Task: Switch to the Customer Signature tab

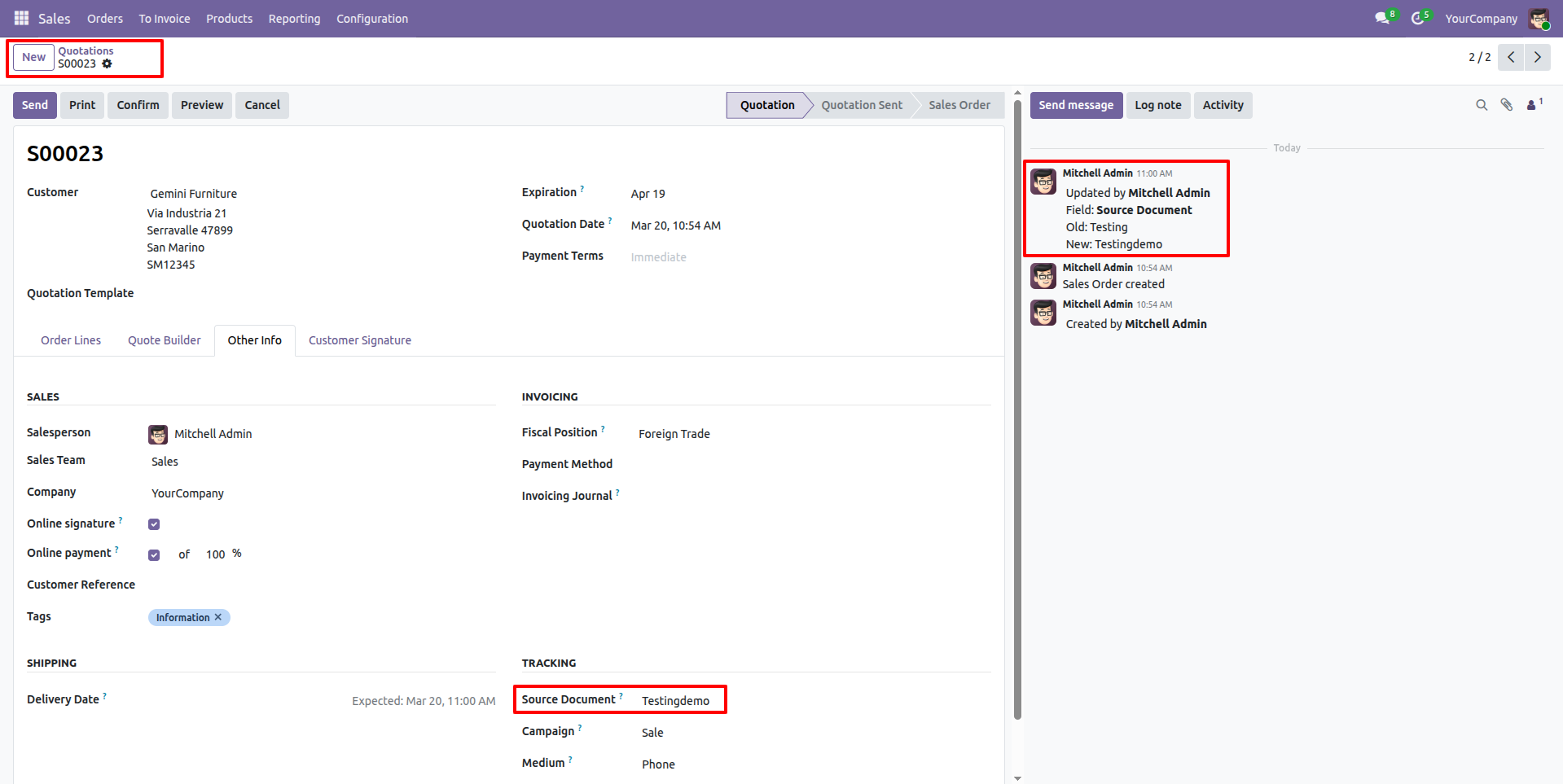Action: (x=359, y=340)
